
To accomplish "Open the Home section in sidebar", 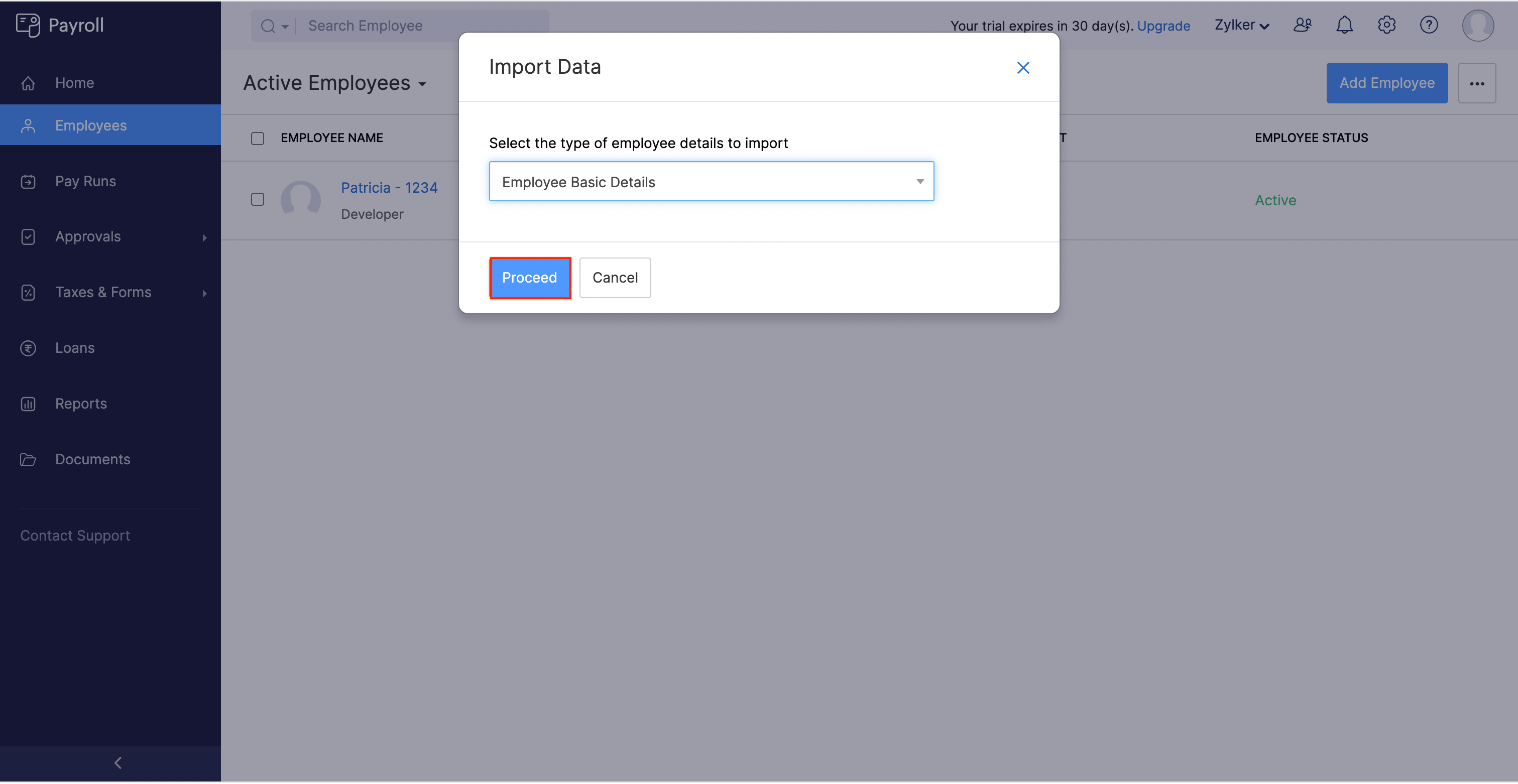I will point(74,82).
